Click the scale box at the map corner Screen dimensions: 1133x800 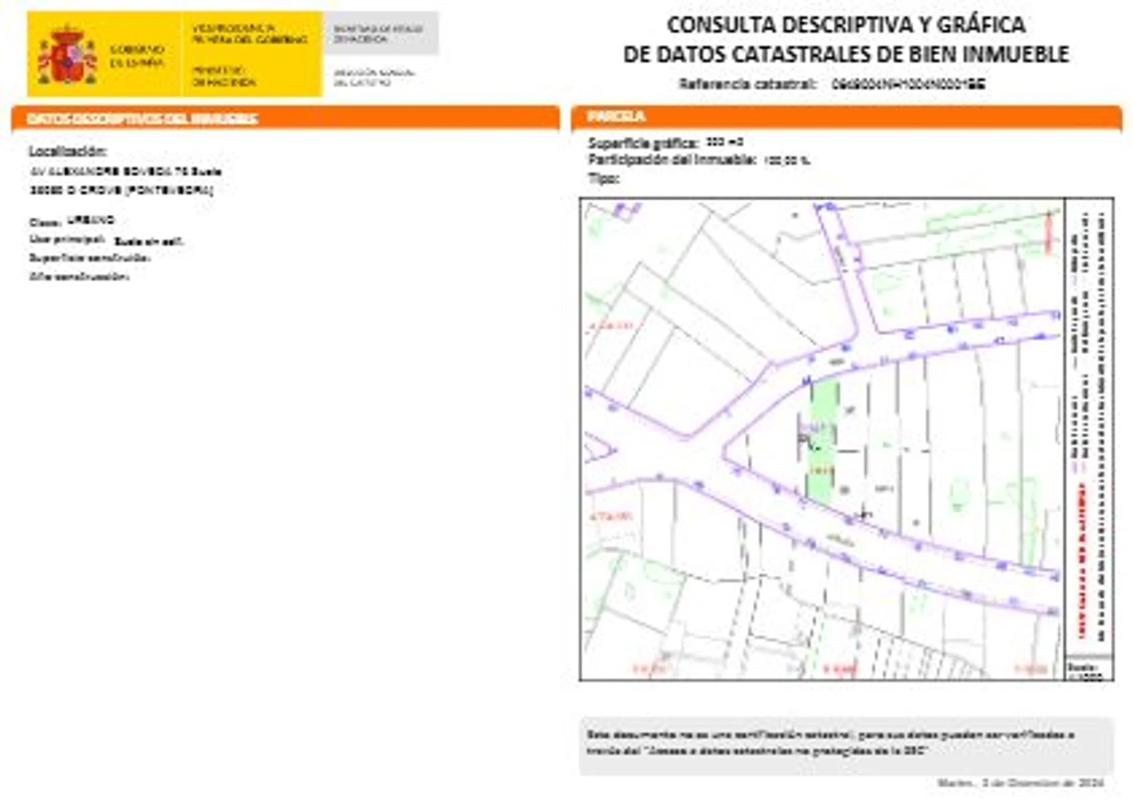click(1088, 669)
